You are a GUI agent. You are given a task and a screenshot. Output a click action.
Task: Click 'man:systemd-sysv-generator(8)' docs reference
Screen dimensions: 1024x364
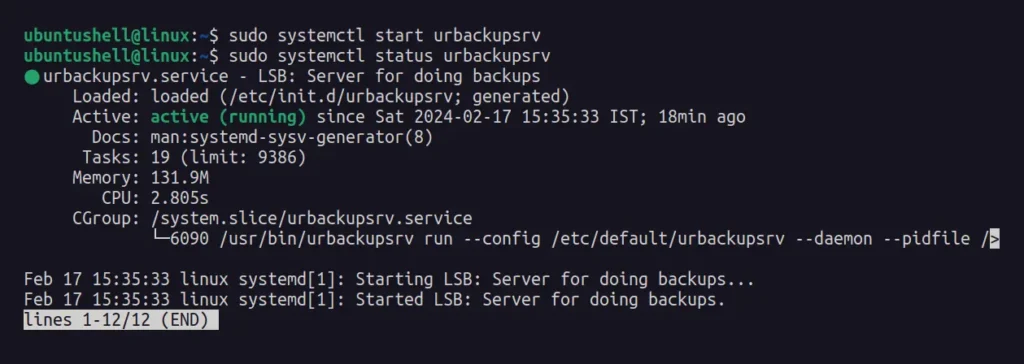pos(292,138)
